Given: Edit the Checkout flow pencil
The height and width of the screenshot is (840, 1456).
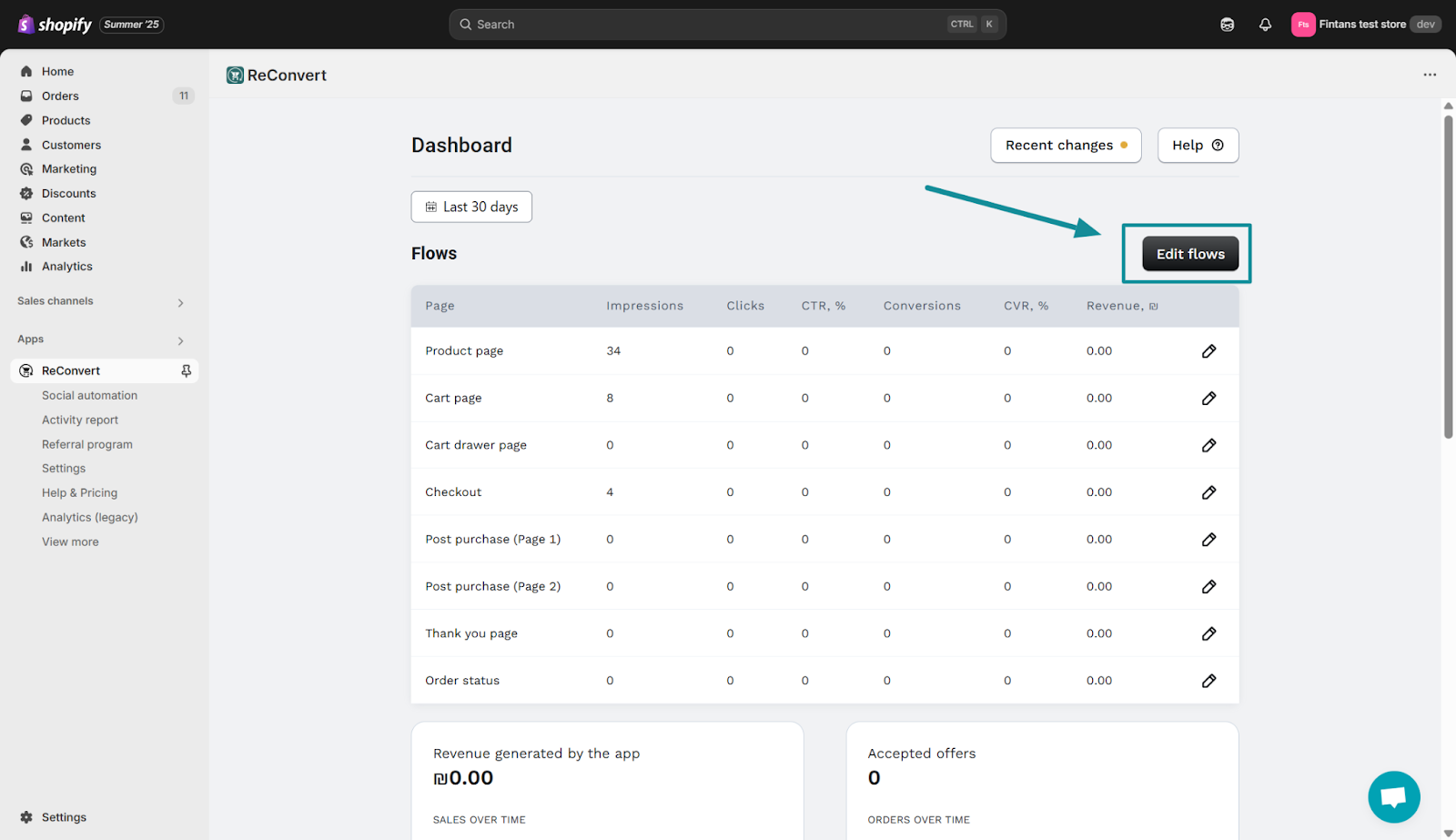Looking at the screenshot, I should tap(1208, 492).
